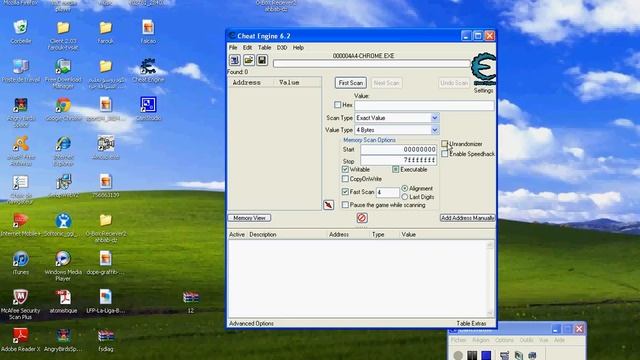The image size is (640, 360).
Task: Open the process list in Cheat Engine
Action: coord(235,60)
